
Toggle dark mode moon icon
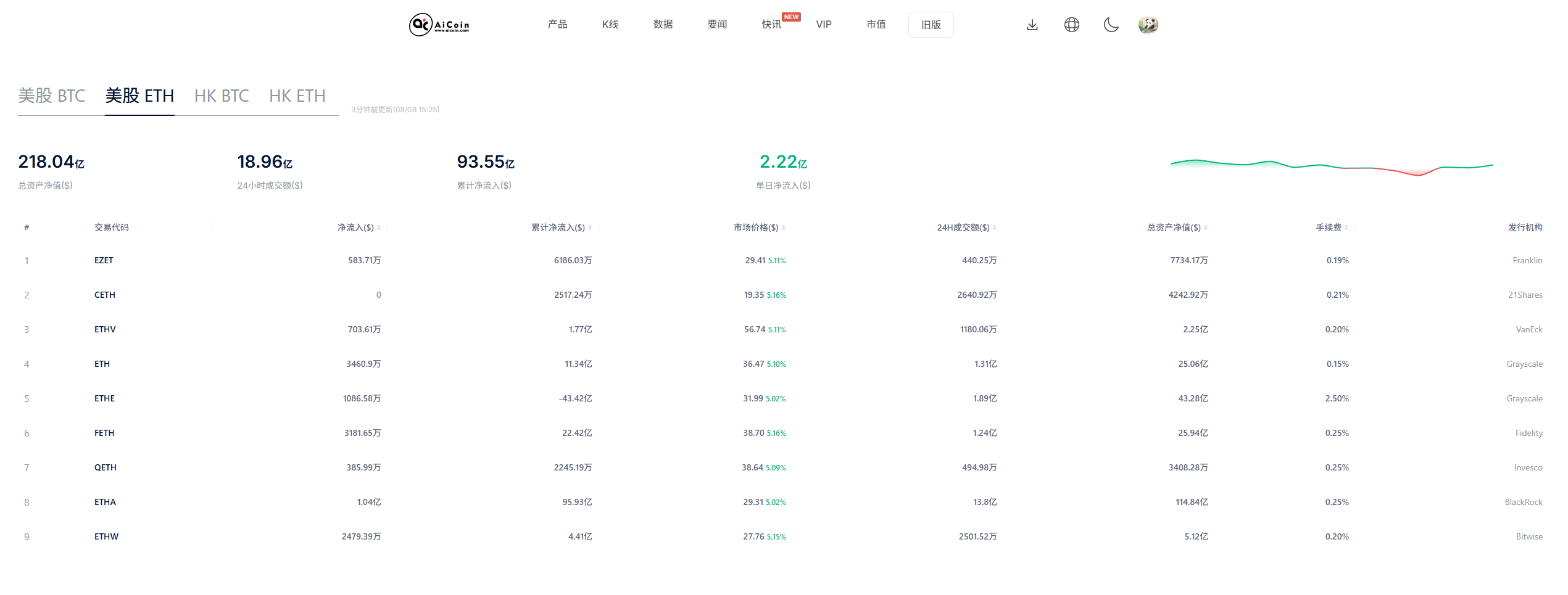1111,25
